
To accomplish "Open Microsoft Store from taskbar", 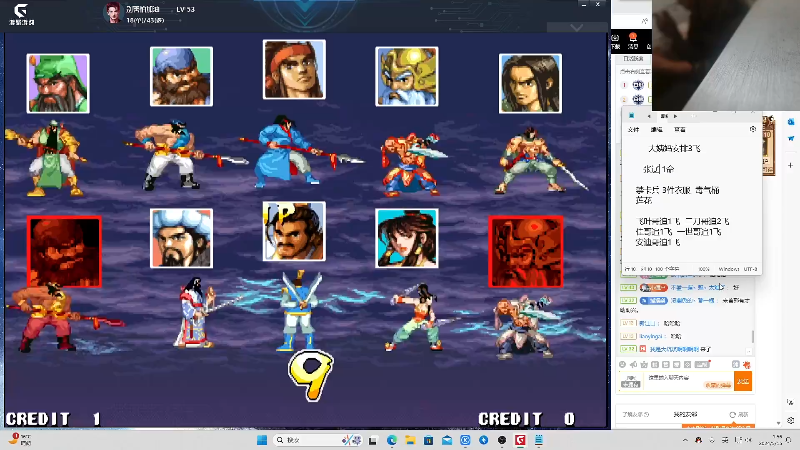I will [x=428, y=440].
